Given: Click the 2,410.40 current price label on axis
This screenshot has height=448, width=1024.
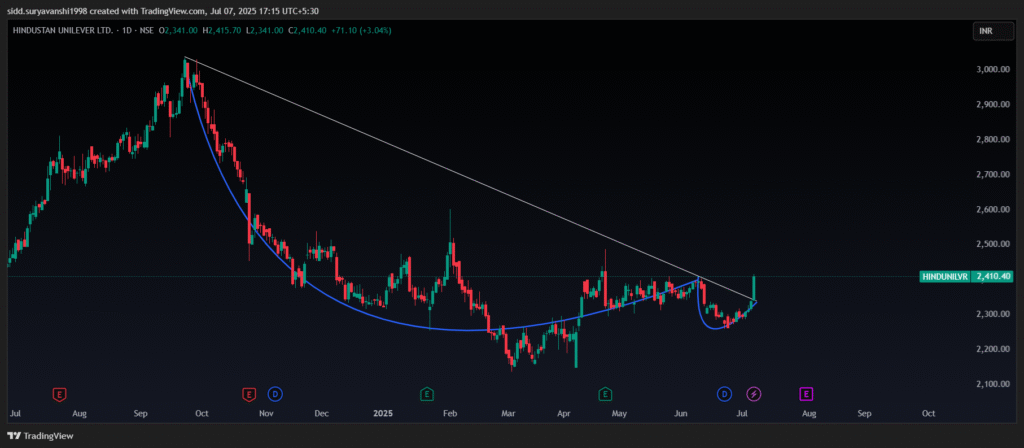Looking at the screenshot, I should [x=994, y=276].
